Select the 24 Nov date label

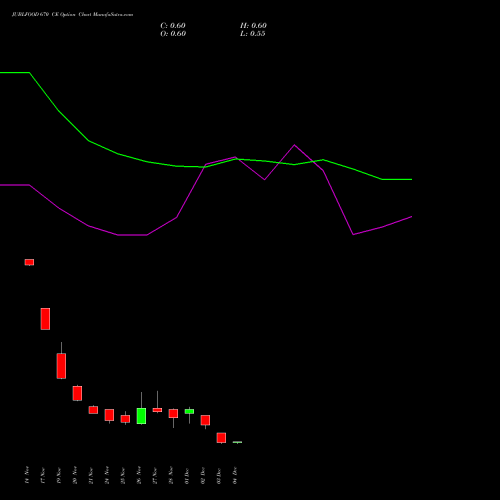pos(107,475)
